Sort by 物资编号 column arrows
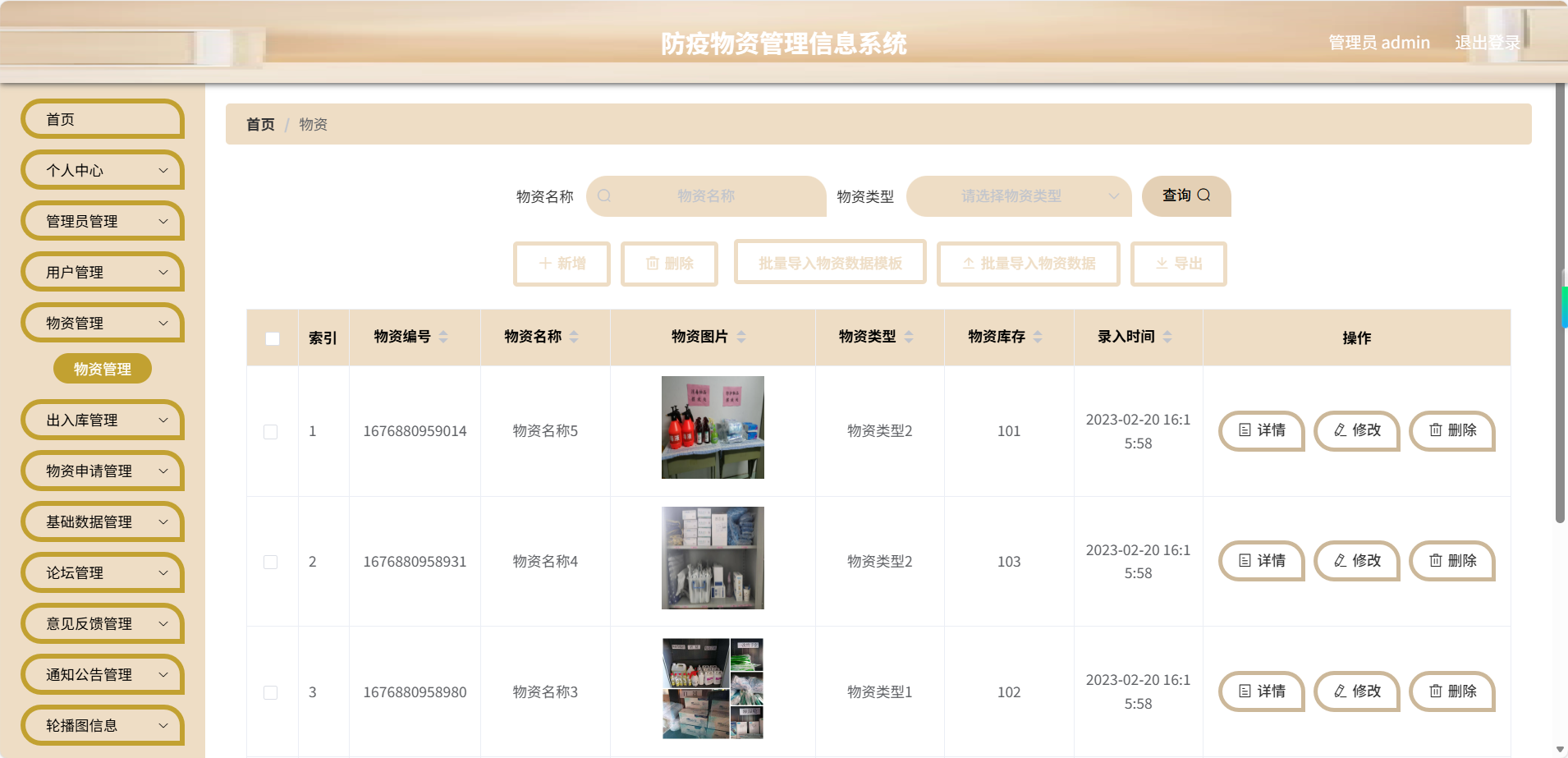 coord(443,337)
